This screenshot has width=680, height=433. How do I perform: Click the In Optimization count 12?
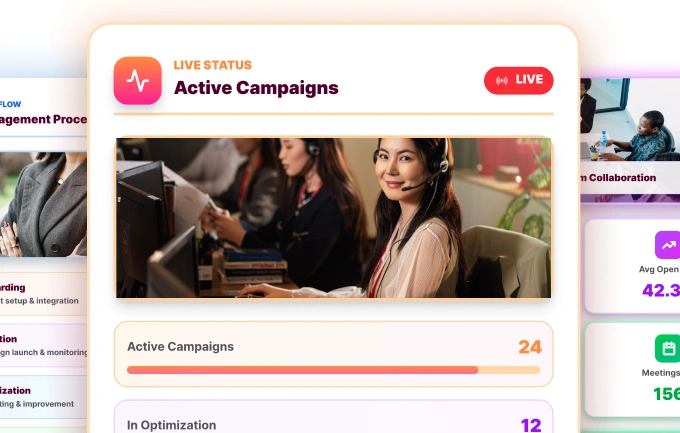coord(531,425)
